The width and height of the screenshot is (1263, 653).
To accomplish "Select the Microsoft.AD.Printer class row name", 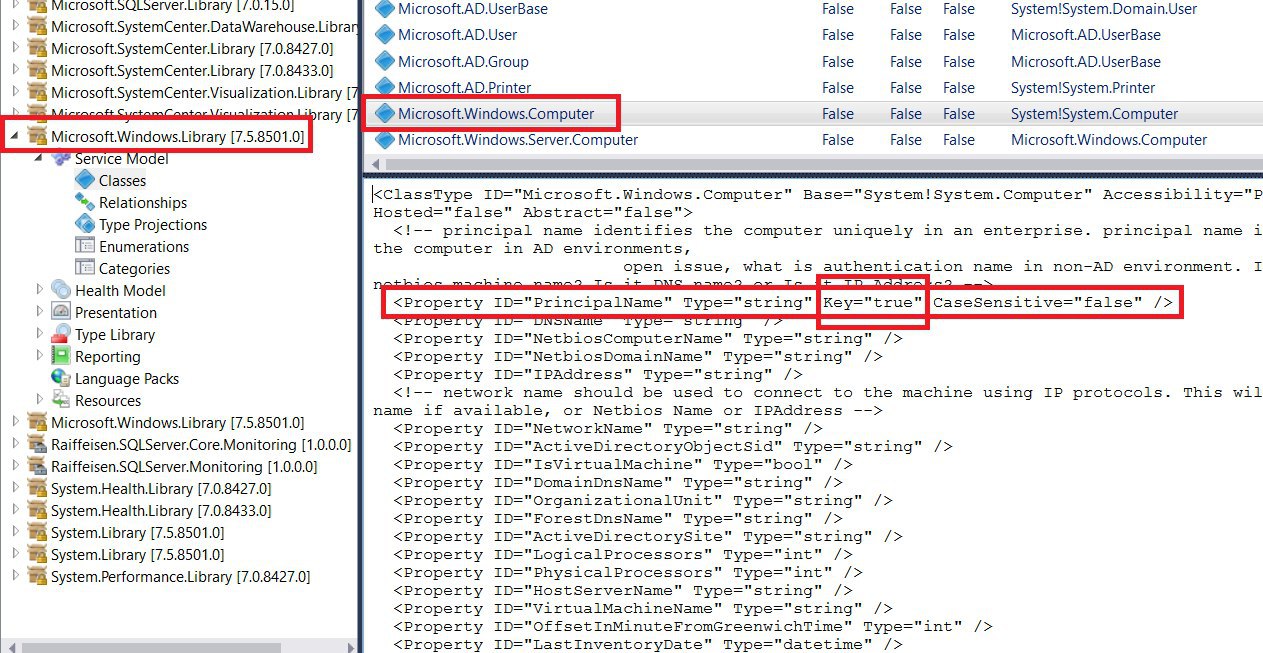I will (x=465, y=88).
